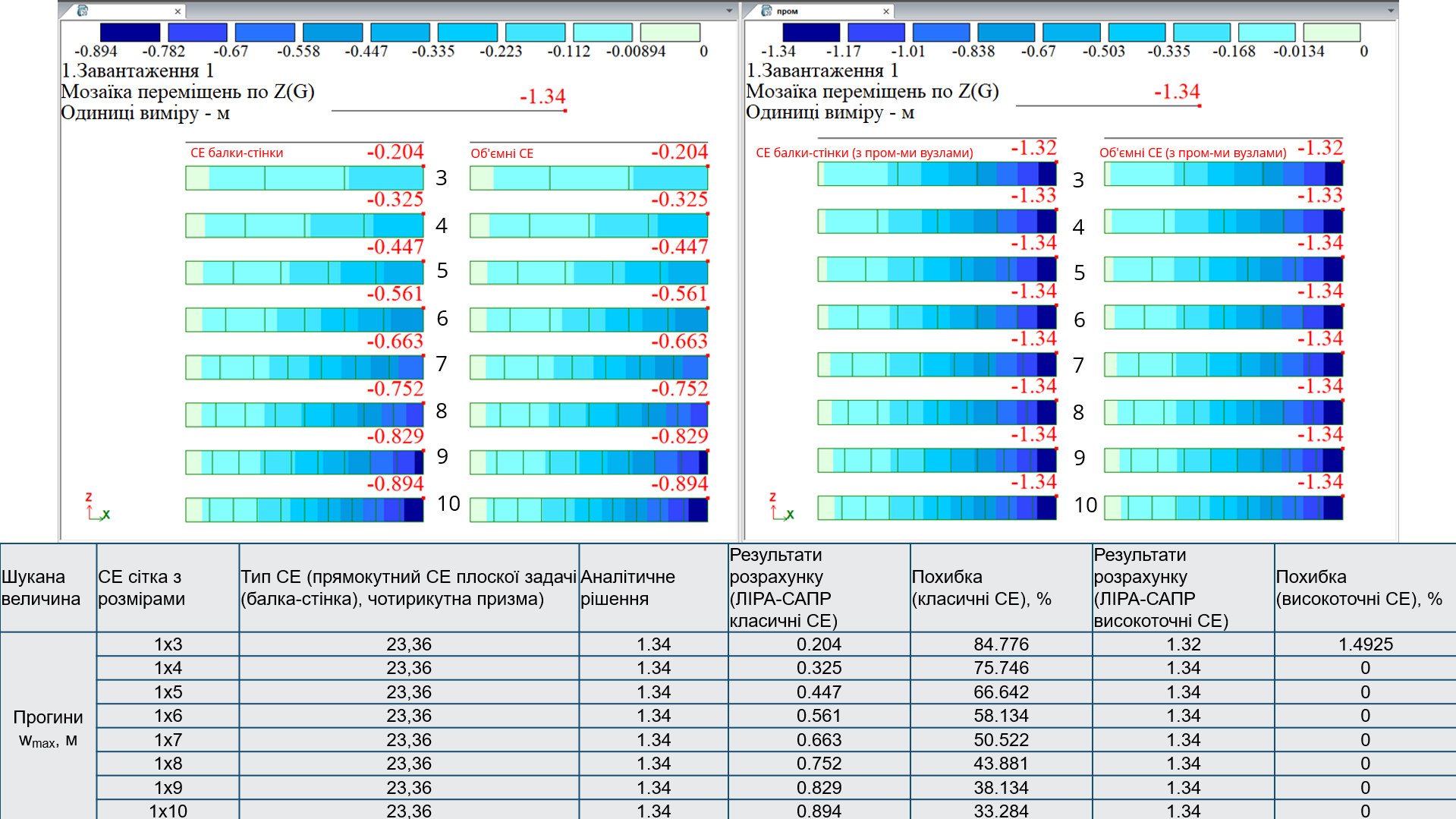
Task: Select the darkest blue swatch labeled -0.894
Action: point(130,33)
